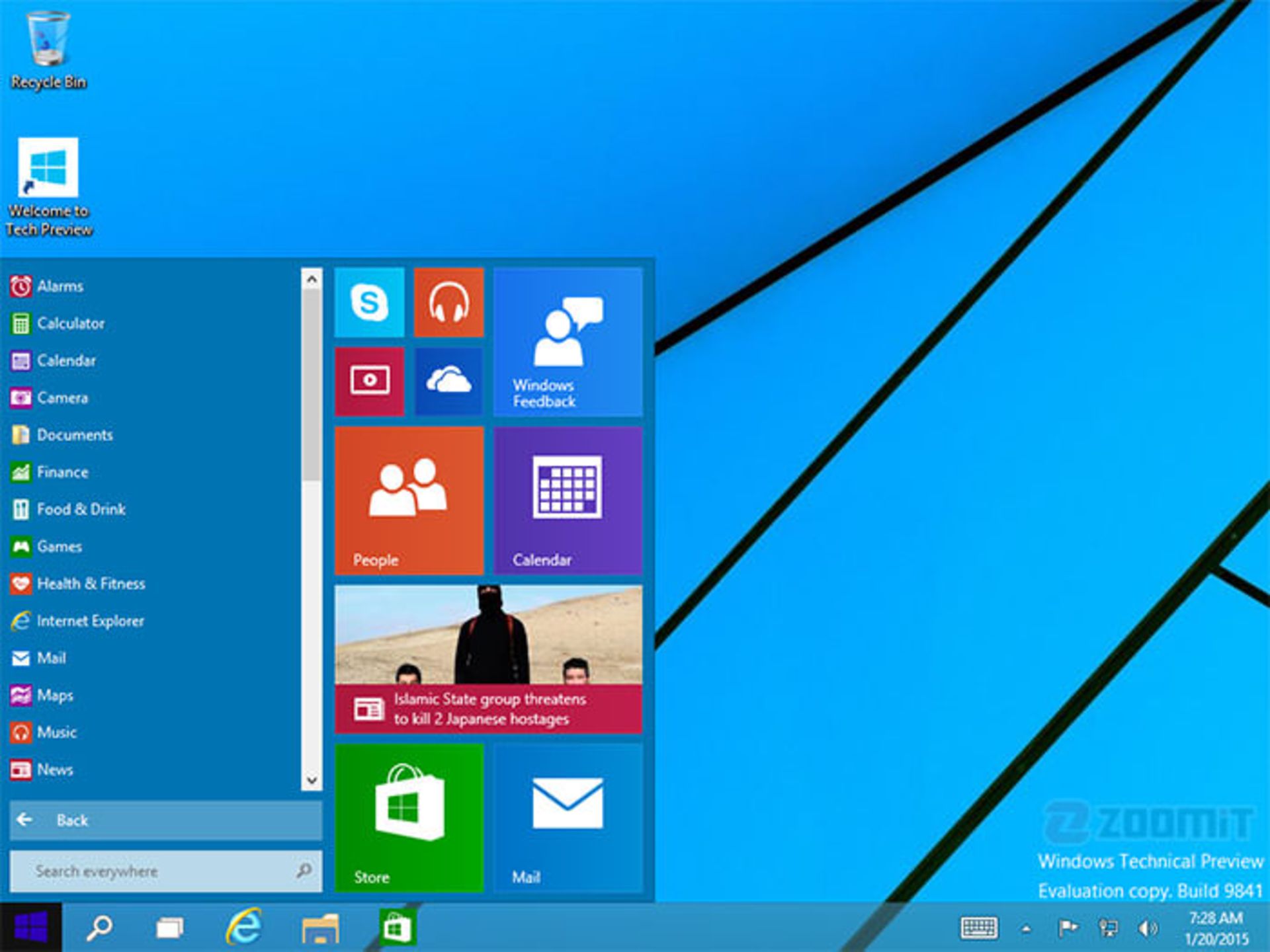Open the volume speaker icon
Image resolution: width=1270 pixels, height=952 pixels.
click(x=1148, y=928)
